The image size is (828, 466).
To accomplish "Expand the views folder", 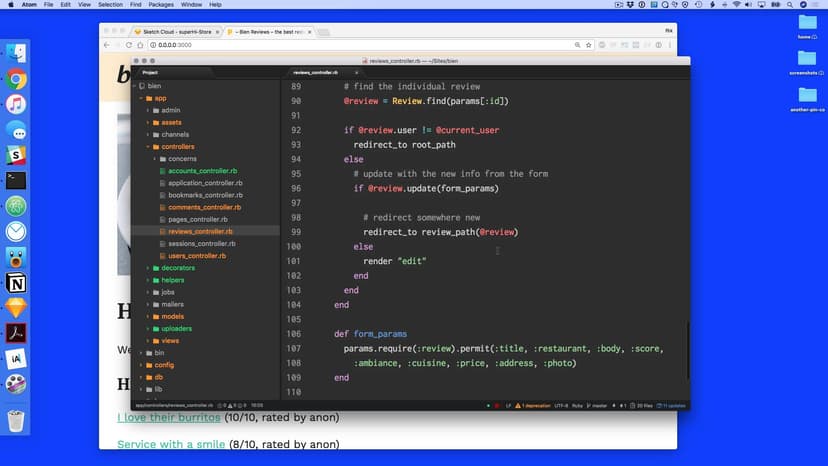I will click(x=170, y=341).
